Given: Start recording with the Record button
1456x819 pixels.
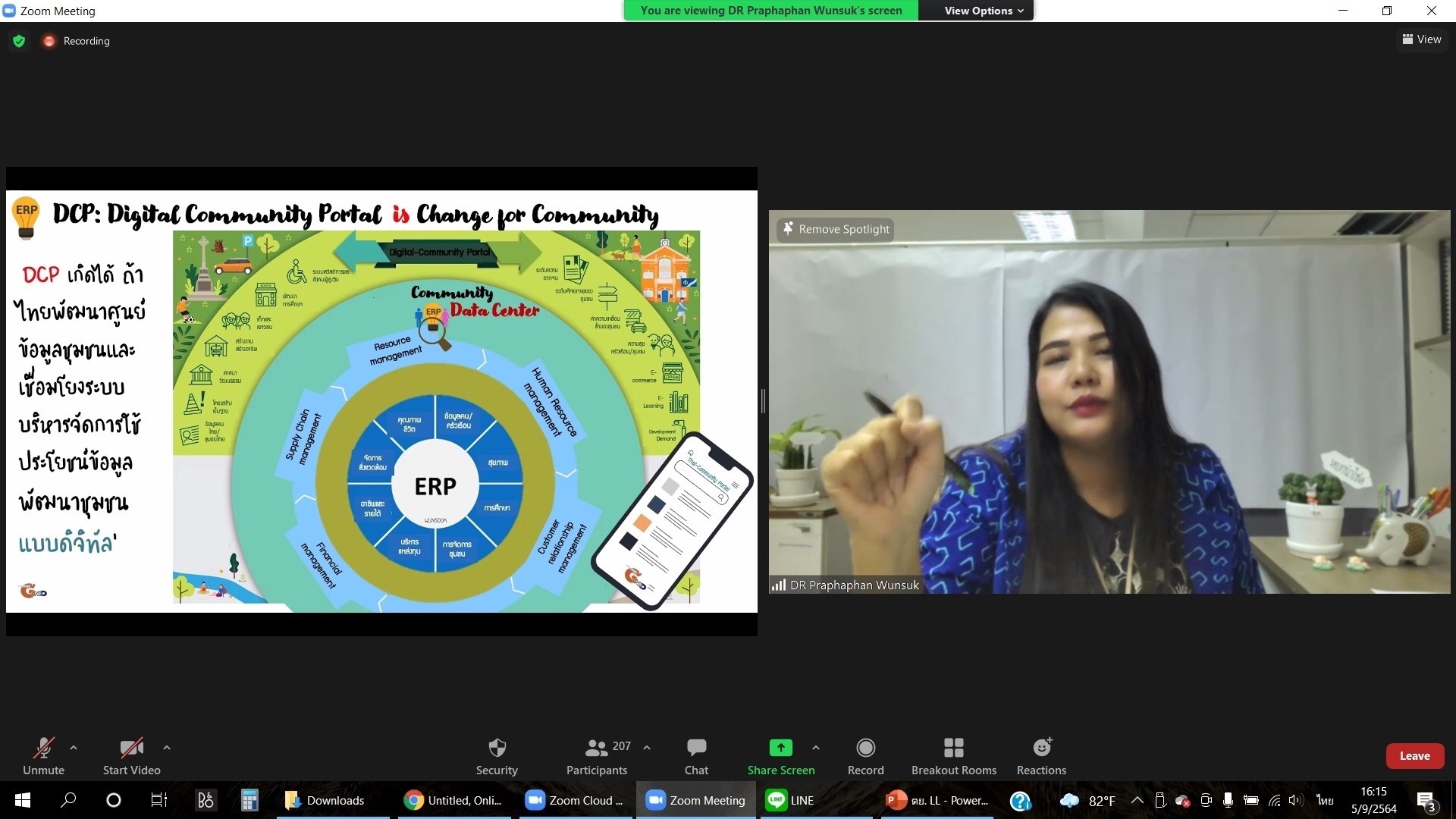Looking at the screenshot, I should pos(865,755).
